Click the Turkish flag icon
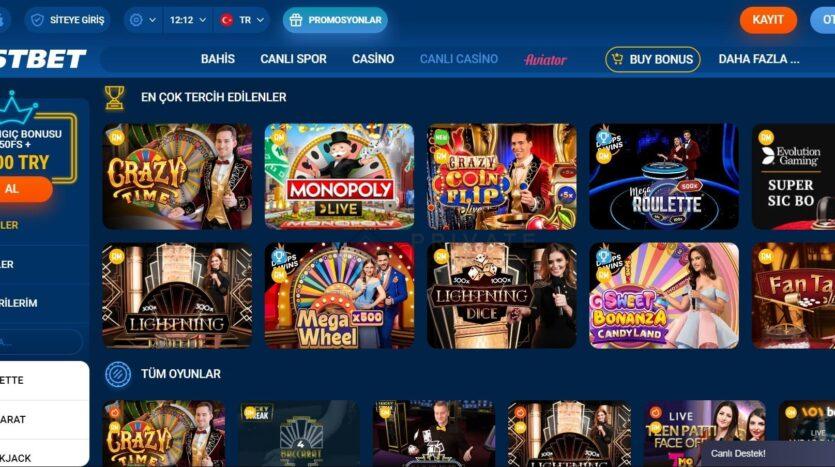Screen dimensions: 835x467 [x=227, y=20]
